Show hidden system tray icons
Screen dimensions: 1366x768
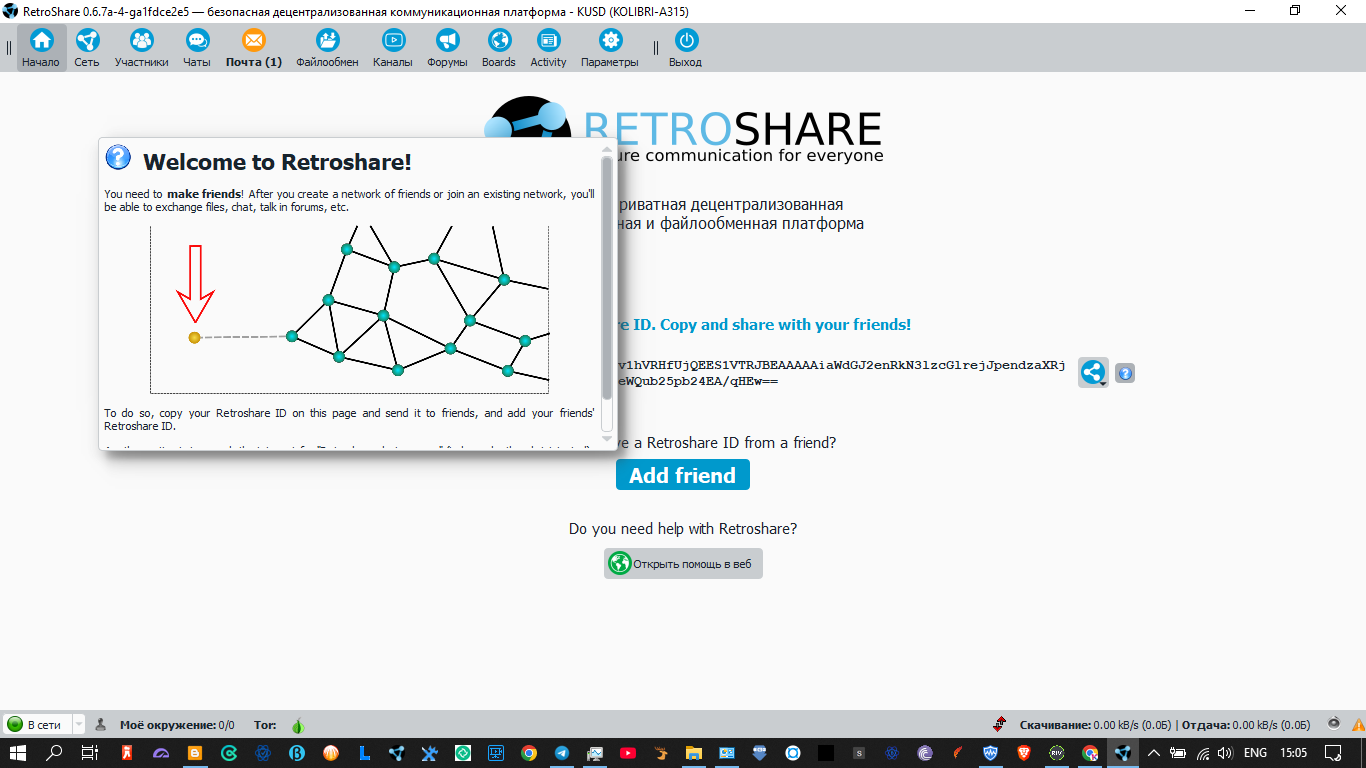point(1154,752)
